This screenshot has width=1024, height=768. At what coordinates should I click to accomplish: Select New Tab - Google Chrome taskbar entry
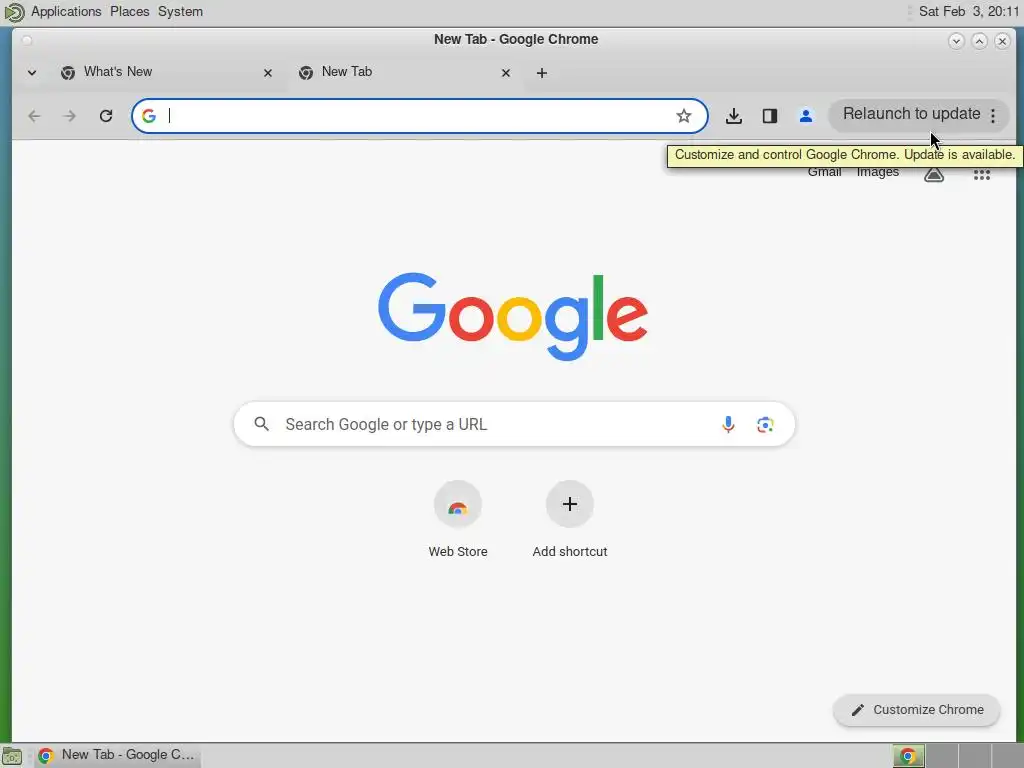coord(117,756)
